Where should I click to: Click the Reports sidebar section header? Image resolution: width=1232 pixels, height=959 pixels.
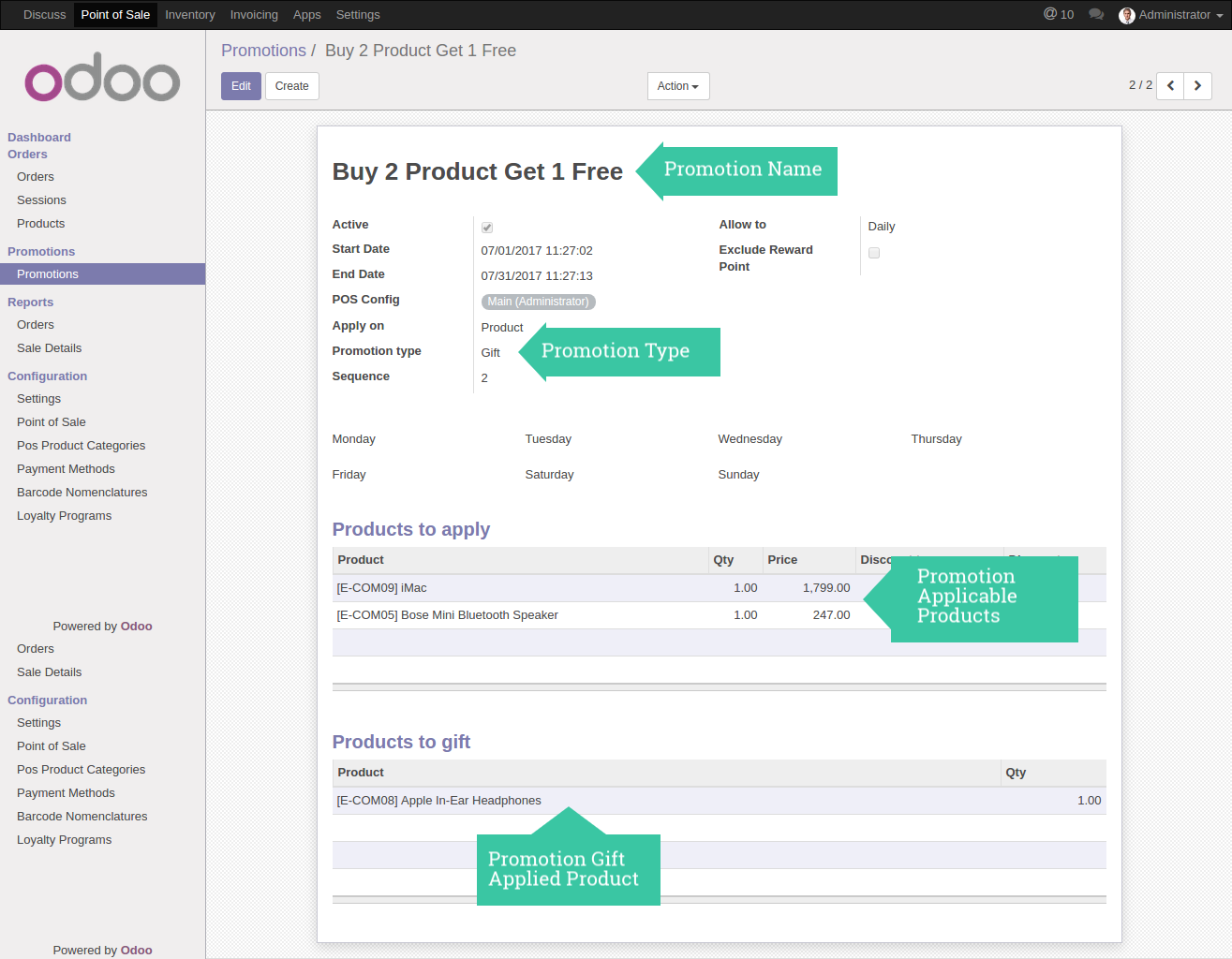(x=31, y=302)
